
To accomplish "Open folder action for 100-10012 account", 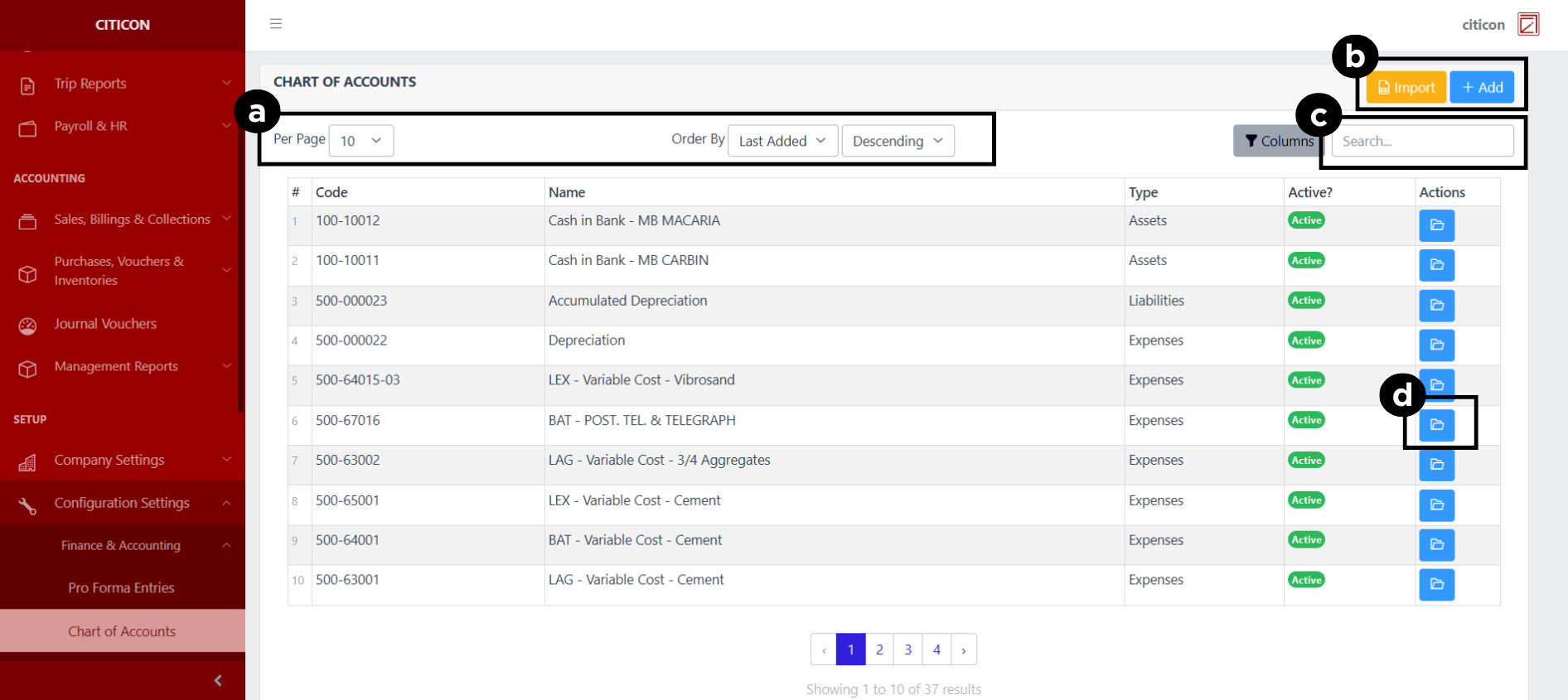I will tap(1436, 225).
